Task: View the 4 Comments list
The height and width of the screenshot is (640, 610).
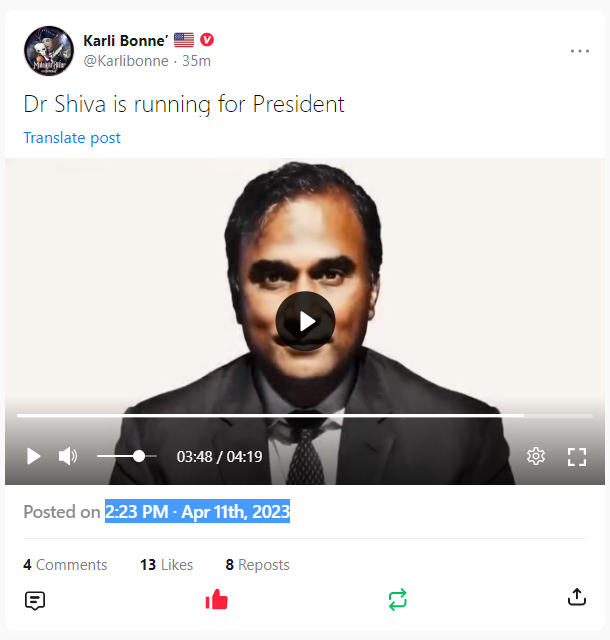Action: [x=65, y=565]
